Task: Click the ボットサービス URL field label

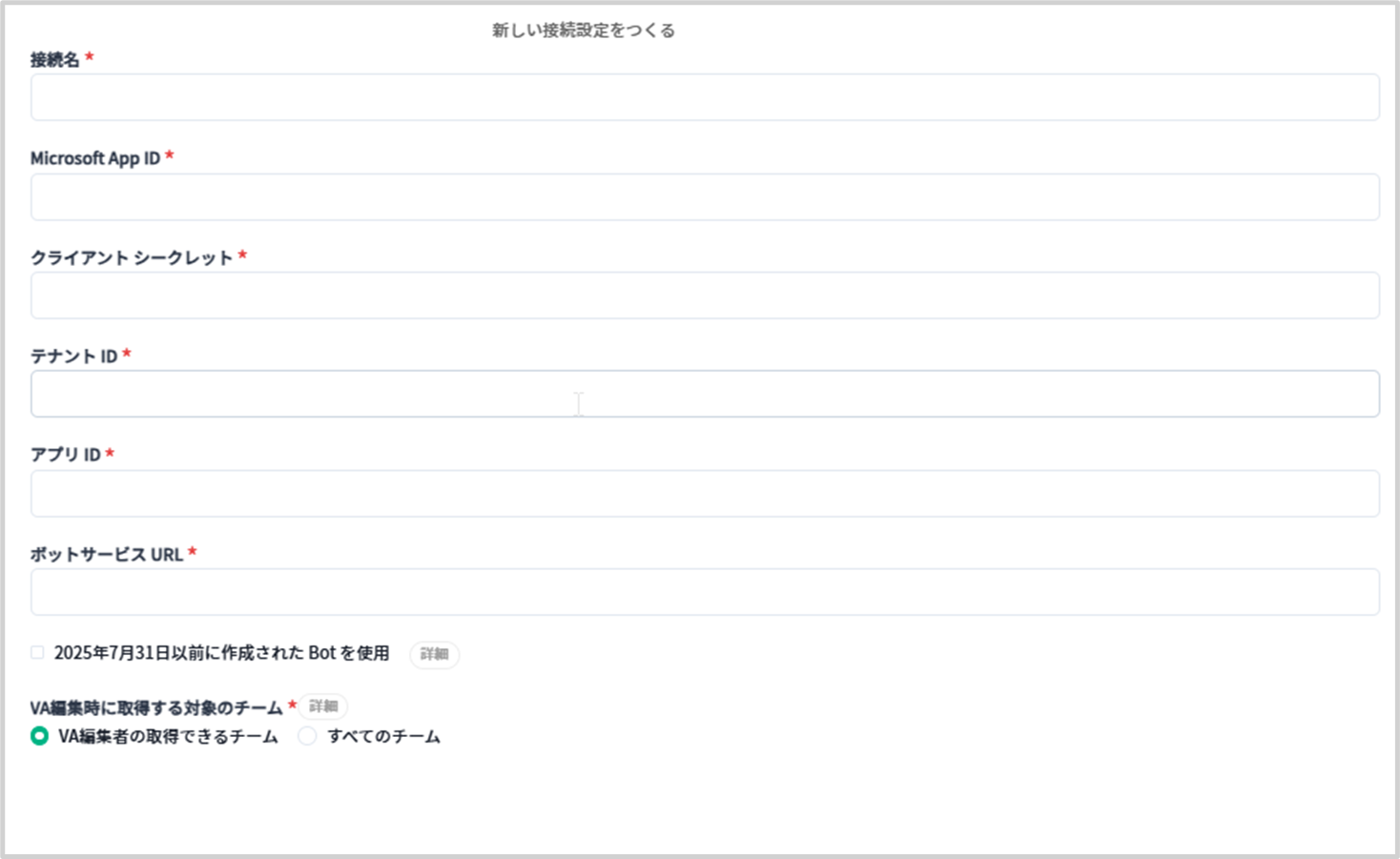Action: point(106,554)
